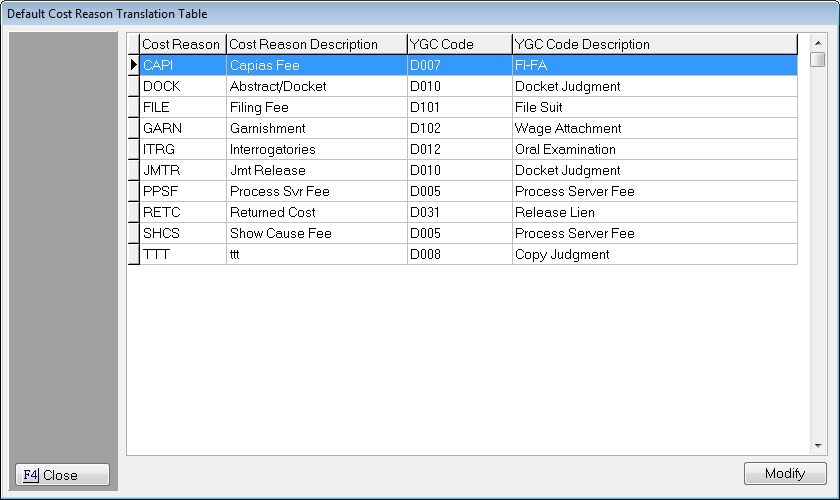The height and width of the screenshot is (500, 840).
Task: Click the scroll up arrow
Action: 818,42
